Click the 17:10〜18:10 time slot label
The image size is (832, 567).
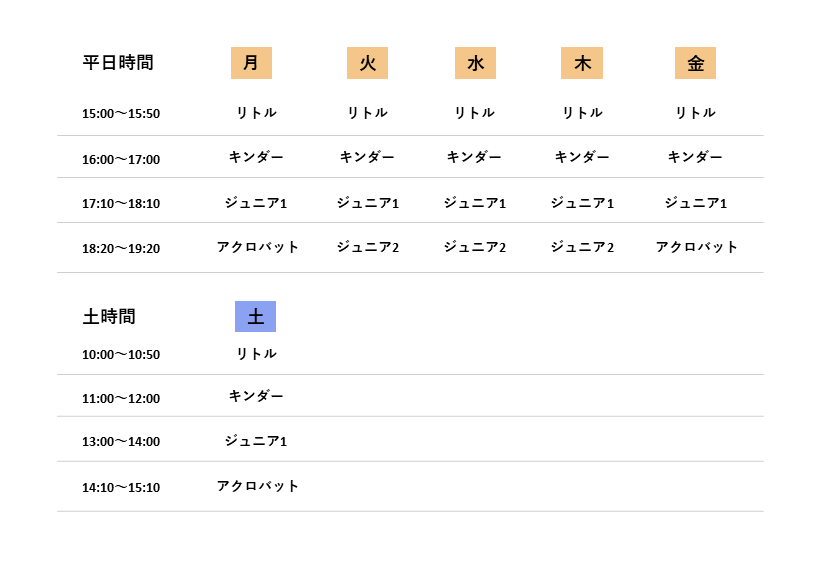tap(121, 204)
